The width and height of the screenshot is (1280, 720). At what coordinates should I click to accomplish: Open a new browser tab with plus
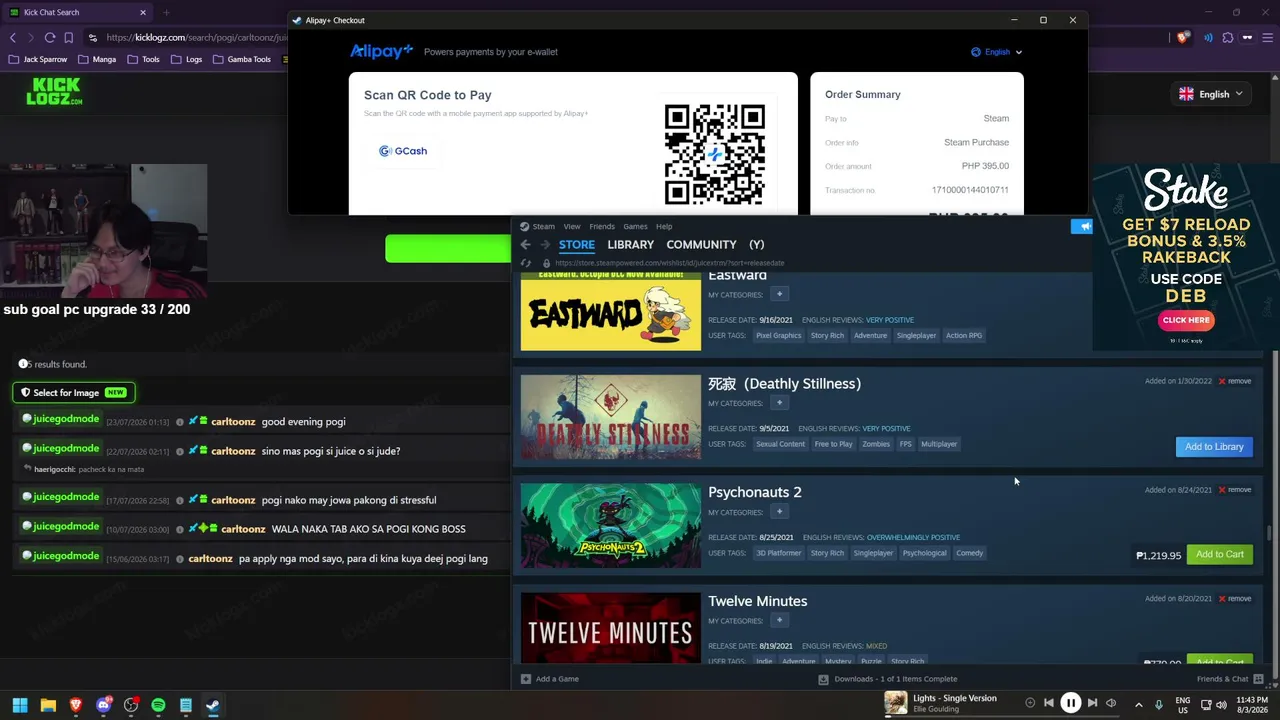[166, 13]
